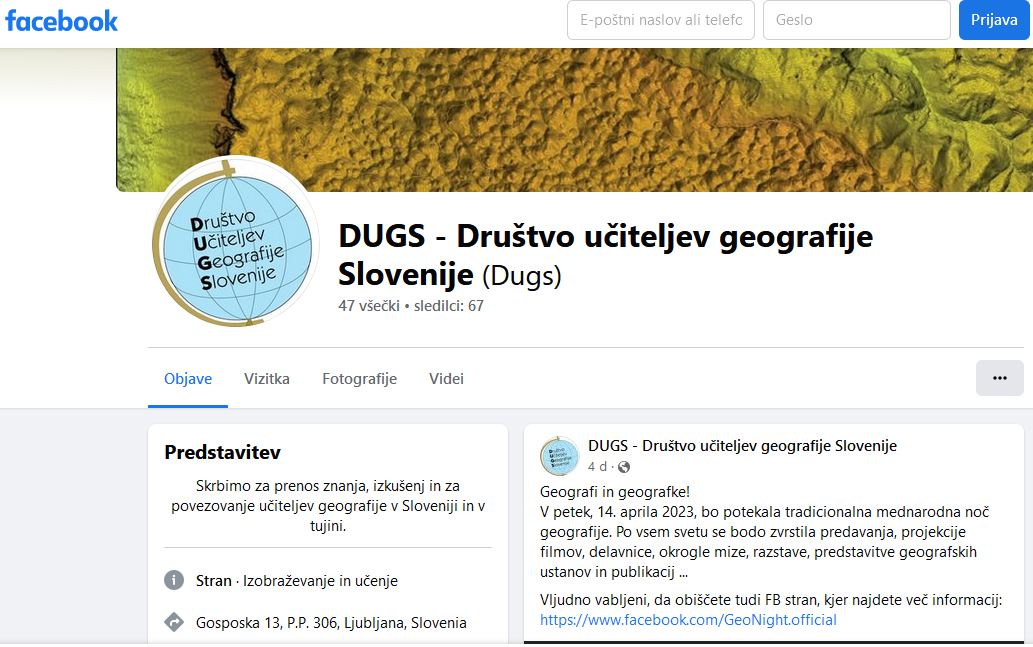Open the DUGS globe profile picture
The width and height of the screenshot is (1033, 647).
[x=235, y=242]
